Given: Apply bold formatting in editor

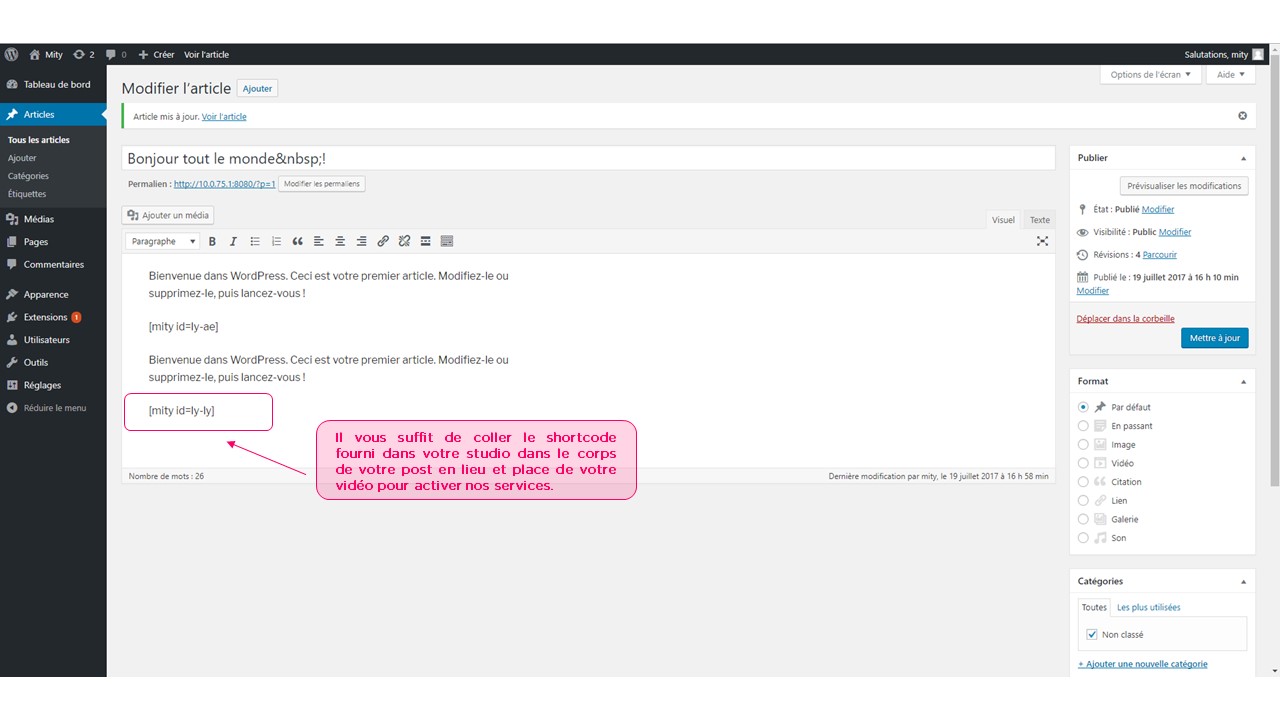Looking at the screenshot, I should click(x=212, y=241).
